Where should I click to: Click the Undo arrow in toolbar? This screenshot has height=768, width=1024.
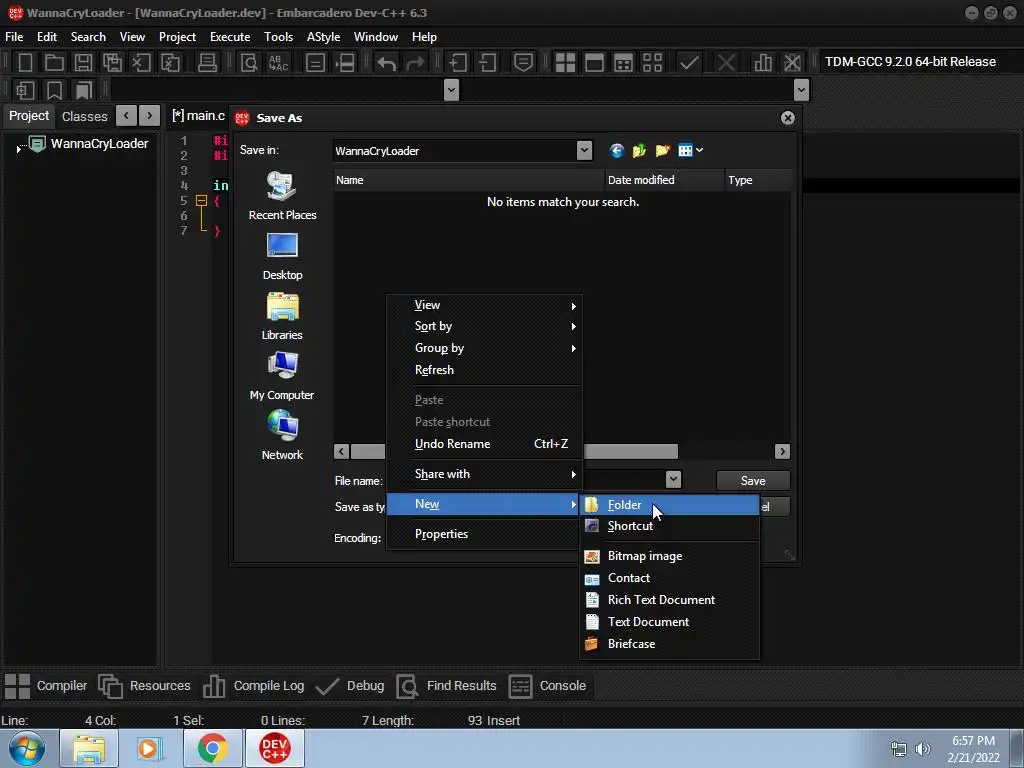[x=387, y=63]
